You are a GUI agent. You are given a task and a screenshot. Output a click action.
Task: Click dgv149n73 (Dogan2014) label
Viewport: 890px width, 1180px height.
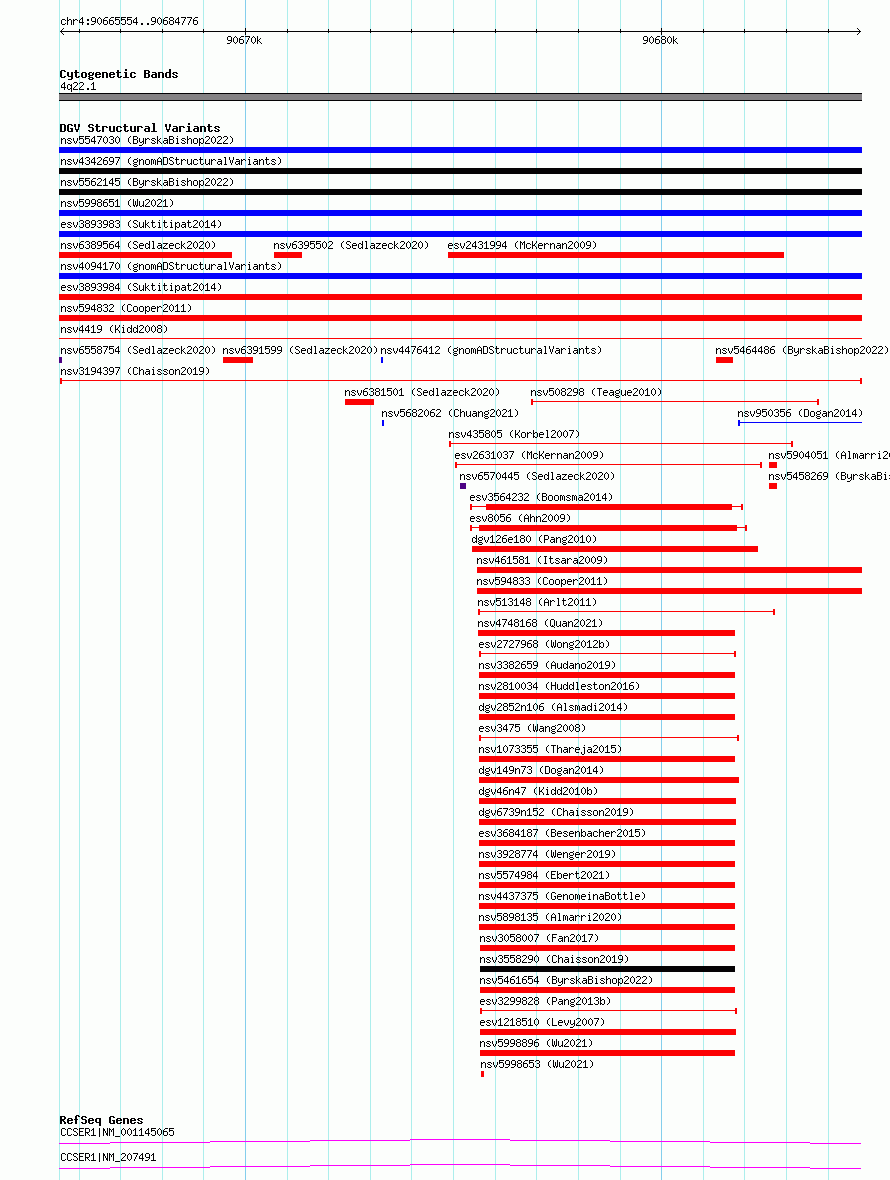click(541, 772)
